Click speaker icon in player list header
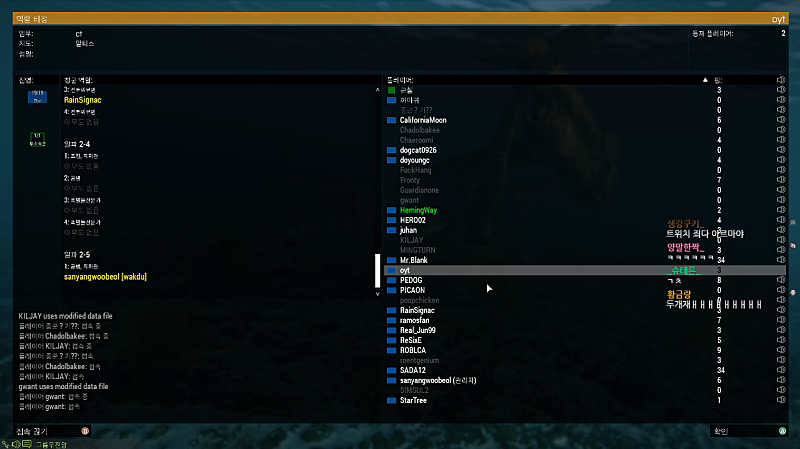800x449 pixels. coord(781,80)
